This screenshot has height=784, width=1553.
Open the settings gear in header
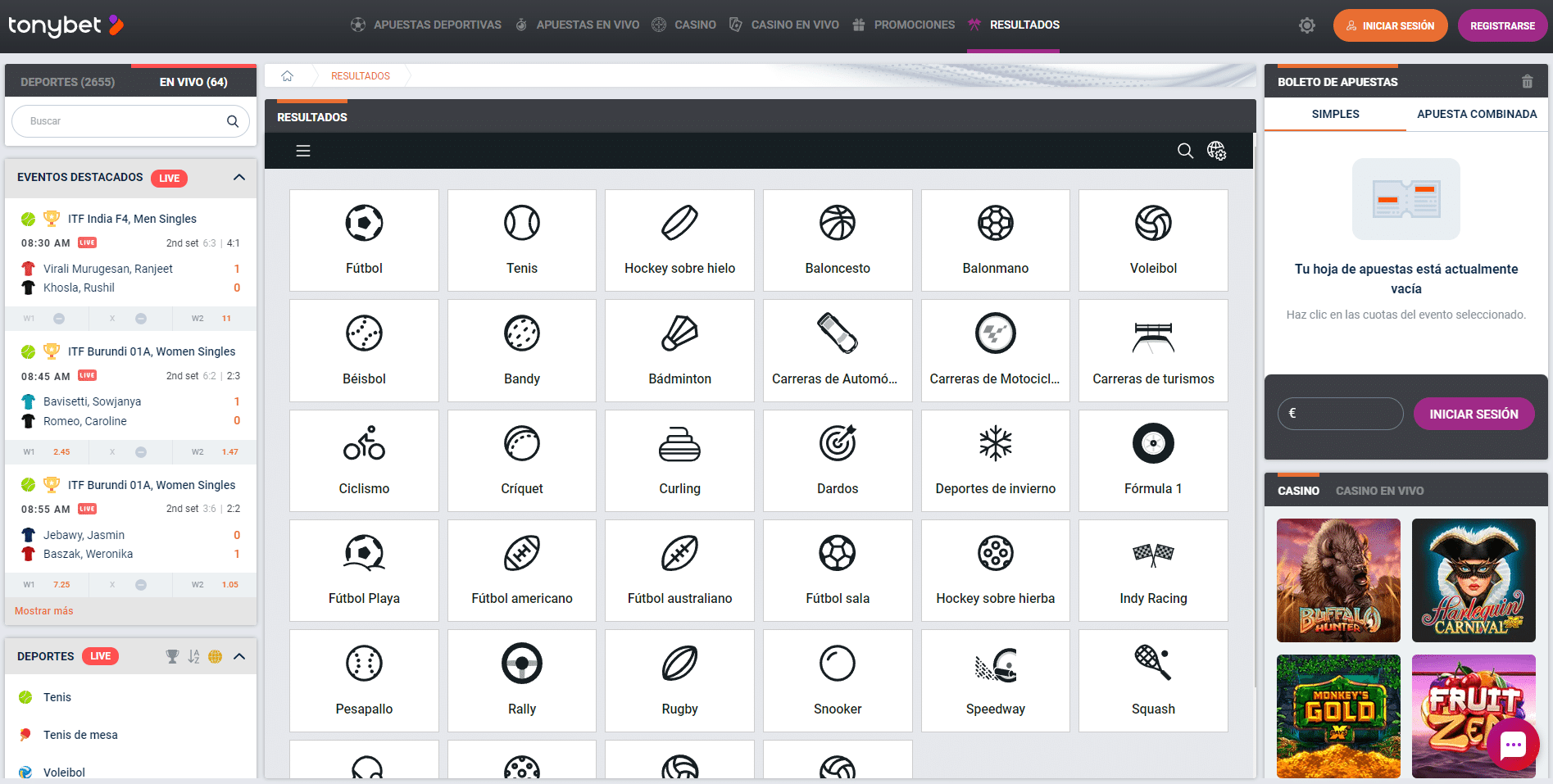1306,25
